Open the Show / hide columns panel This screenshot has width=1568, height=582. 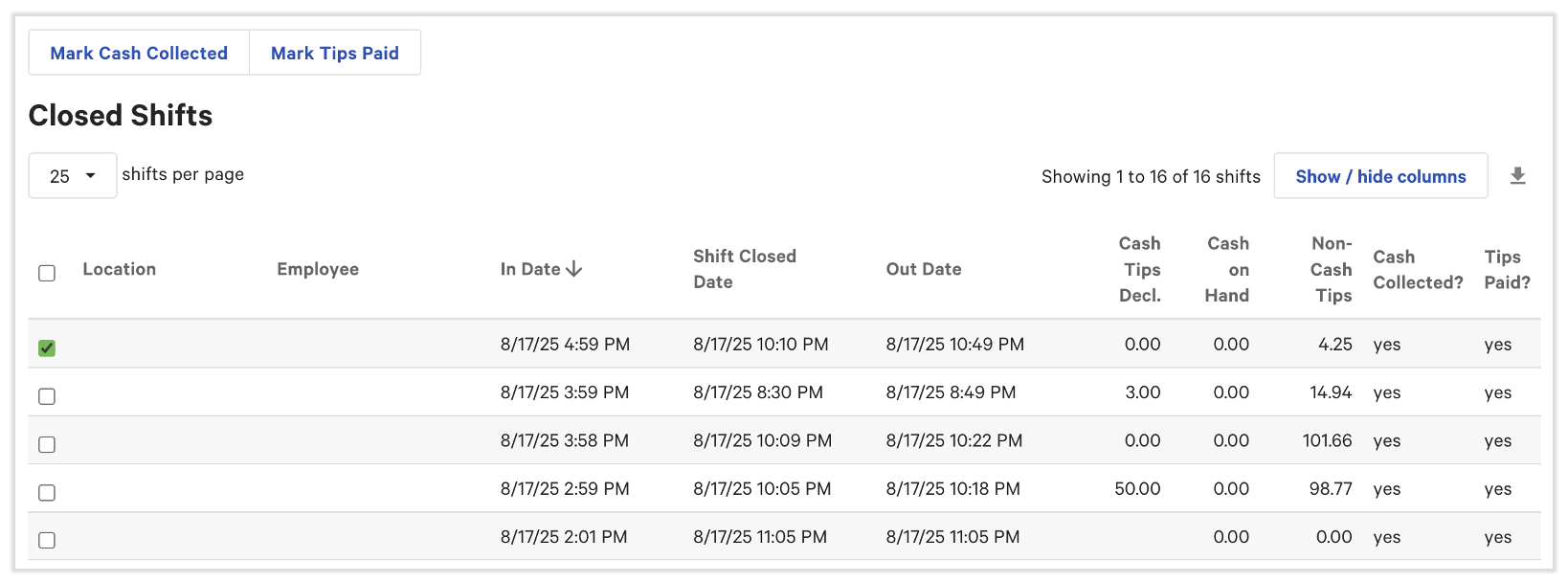(x=1380, y=175)
